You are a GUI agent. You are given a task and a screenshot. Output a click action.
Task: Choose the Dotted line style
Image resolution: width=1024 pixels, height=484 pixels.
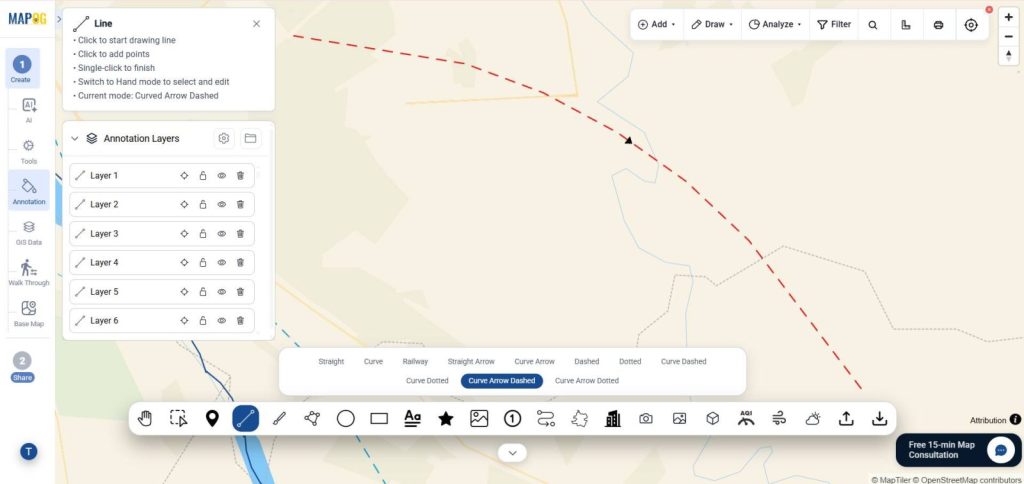pyautogui.click(x=630, y=361)
